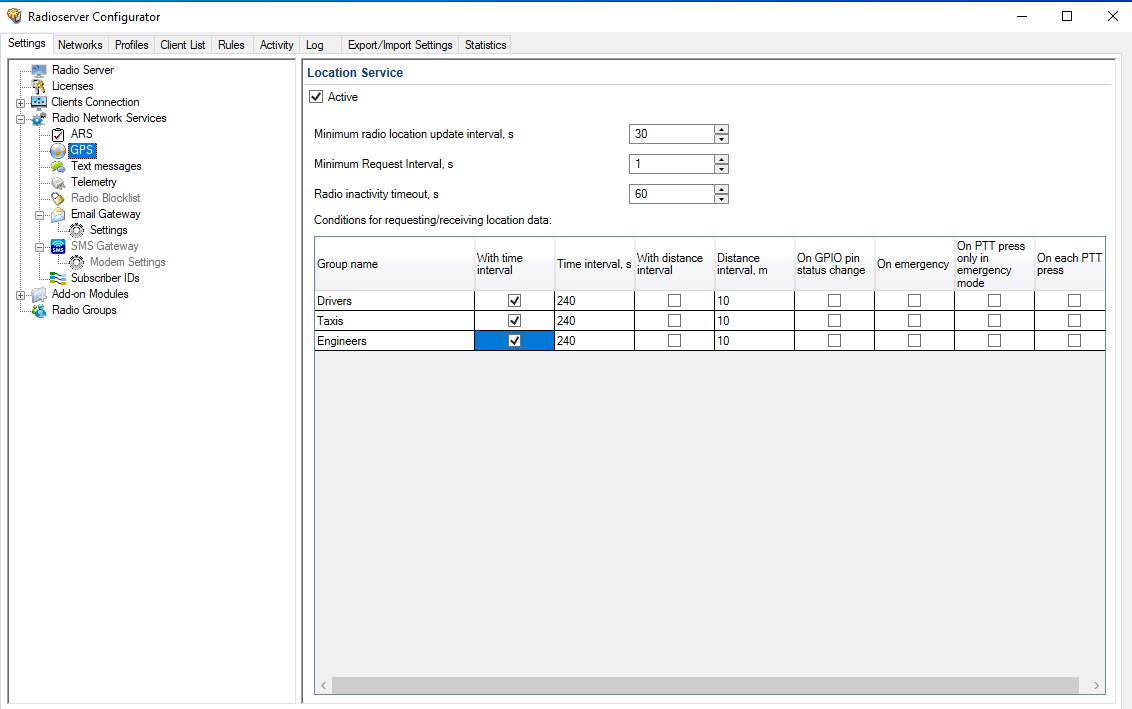Viewport: 1132px width, 709px height.
Task: Open the Profiles tab
Action: tap(131, 45)
